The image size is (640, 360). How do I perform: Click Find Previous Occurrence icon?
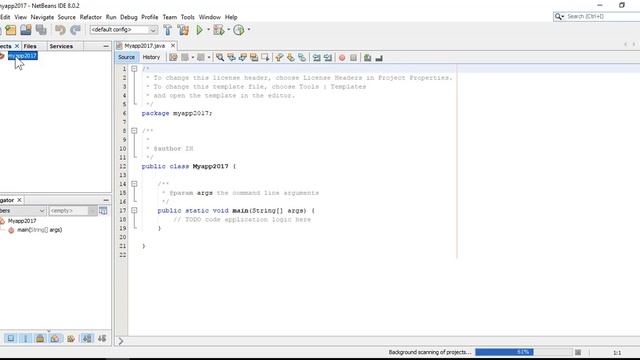click(231, 58)
